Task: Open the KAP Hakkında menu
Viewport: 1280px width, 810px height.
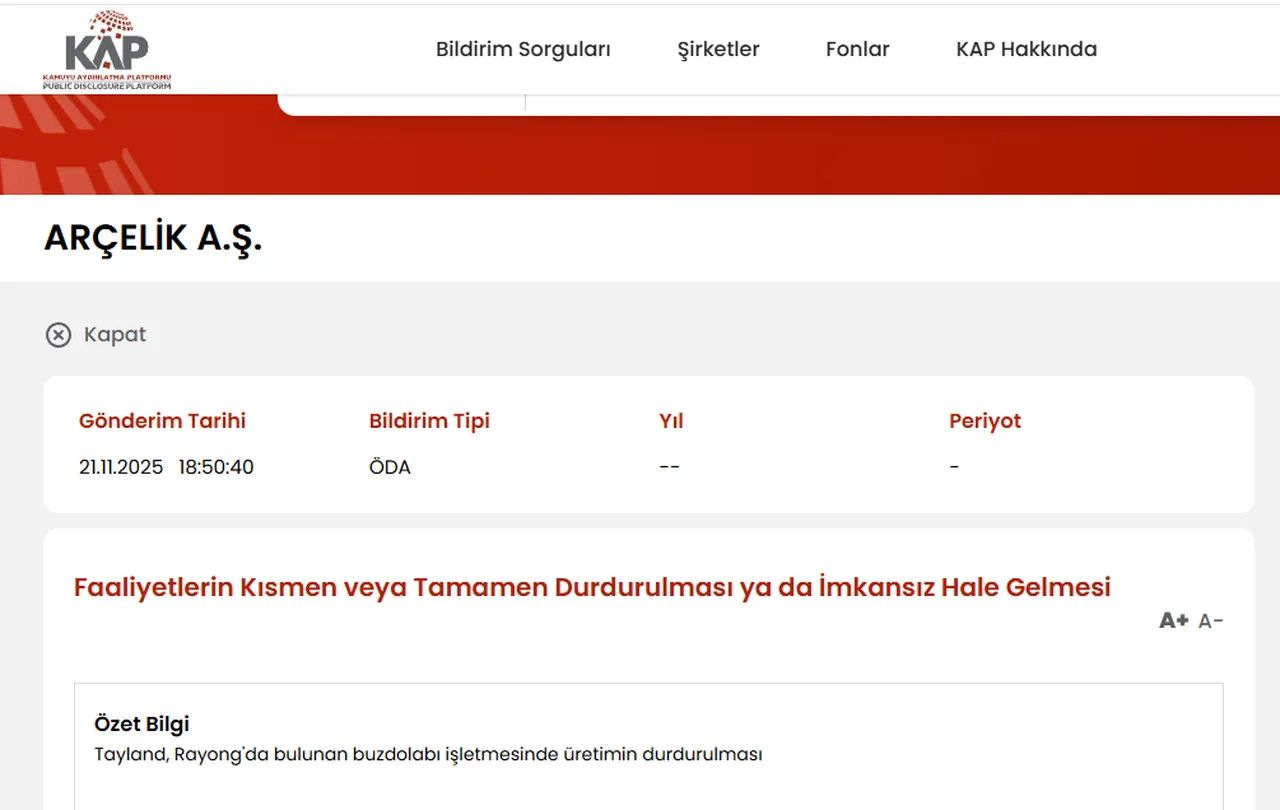Action: point(1026,48)
